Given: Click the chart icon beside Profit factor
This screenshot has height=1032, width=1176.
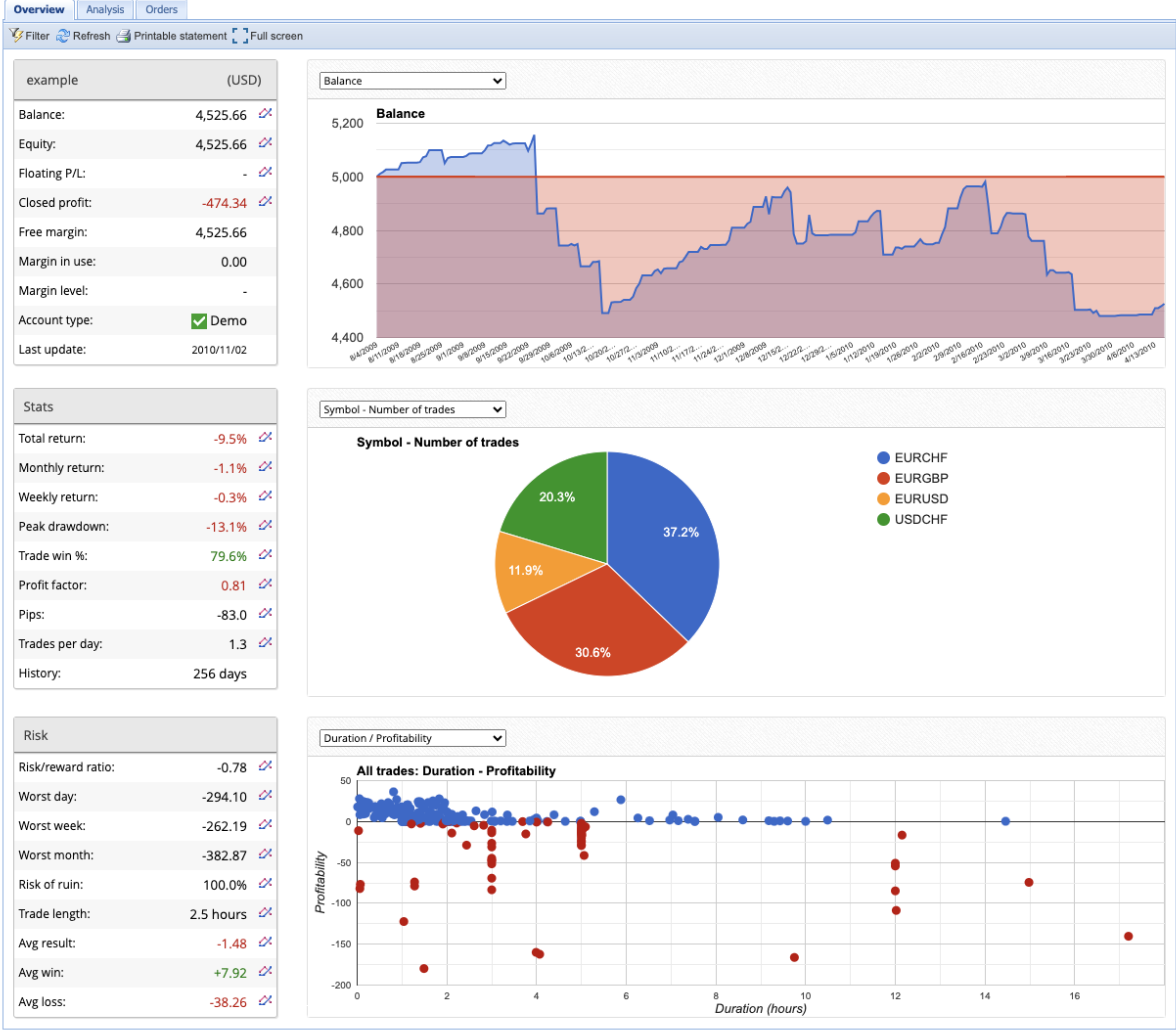Looking at the screenshot, I should pos(265,584).
